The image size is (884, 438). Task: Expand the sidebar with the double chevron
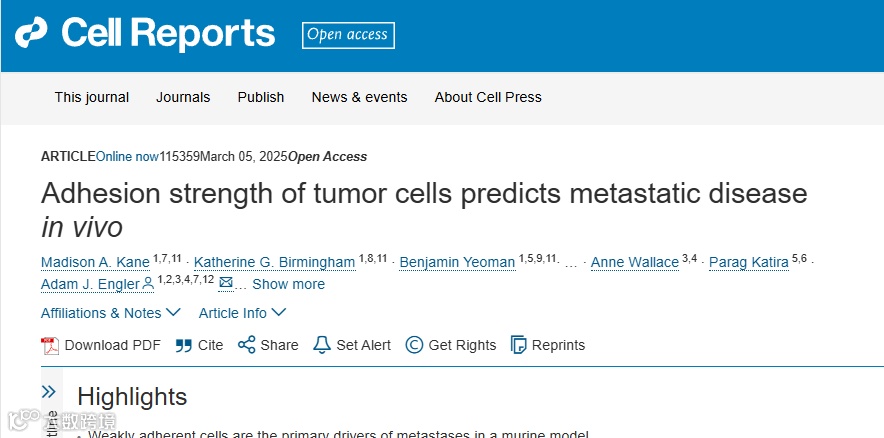click(x=48, y=392)
